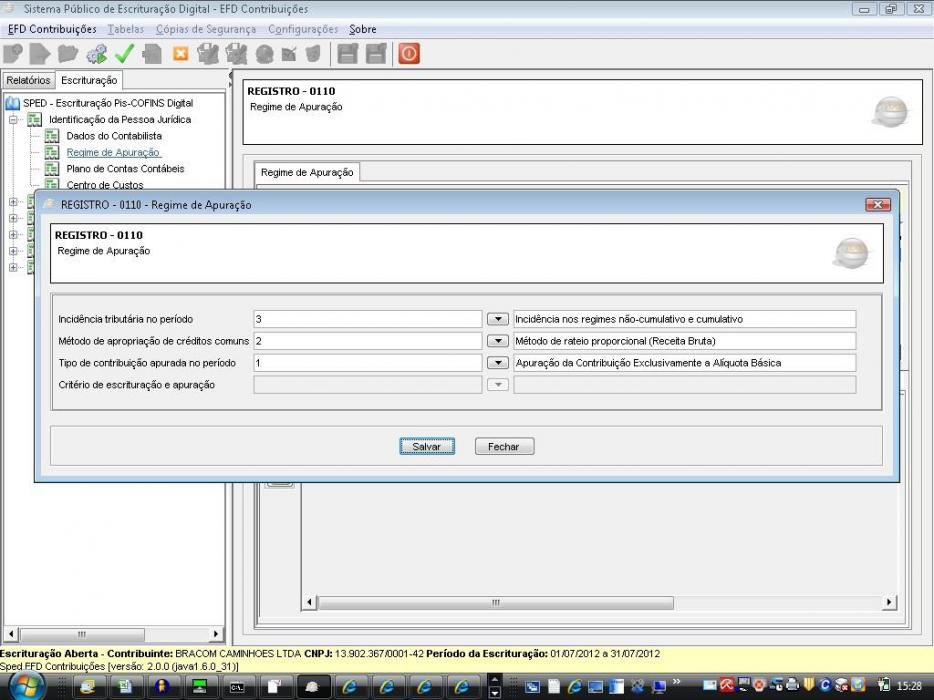Open Incidência tributária no período dropdown
Viewport: 934px width, 700px height.
tap(497, 319)
